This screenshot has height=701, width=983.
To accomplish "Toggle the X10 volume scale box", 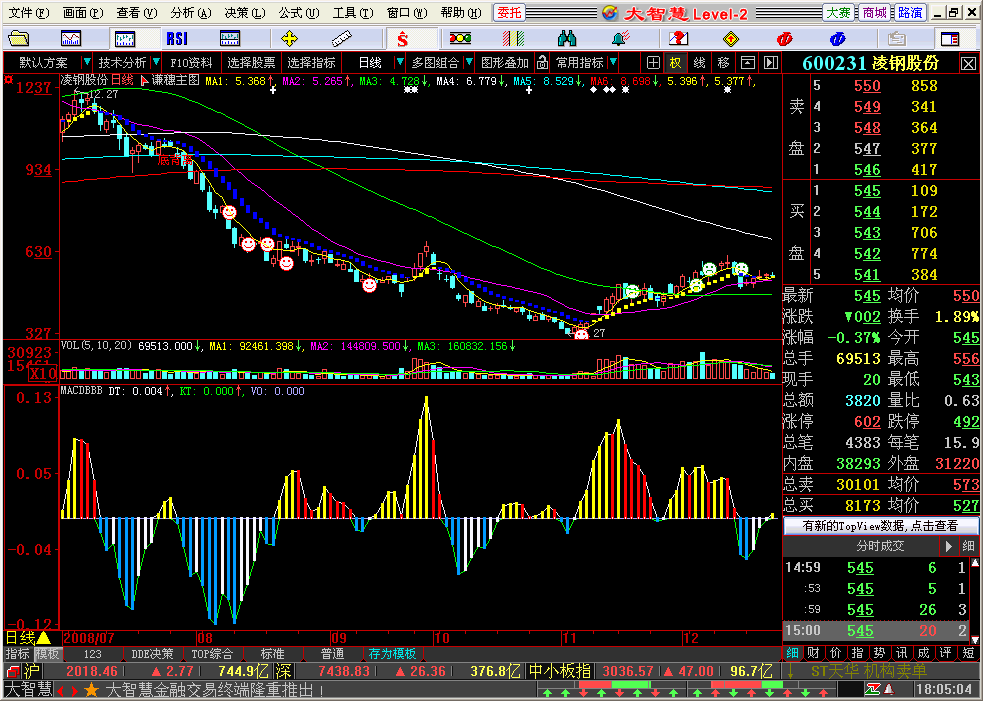I will pyautogui.click(x=43, y=374).
